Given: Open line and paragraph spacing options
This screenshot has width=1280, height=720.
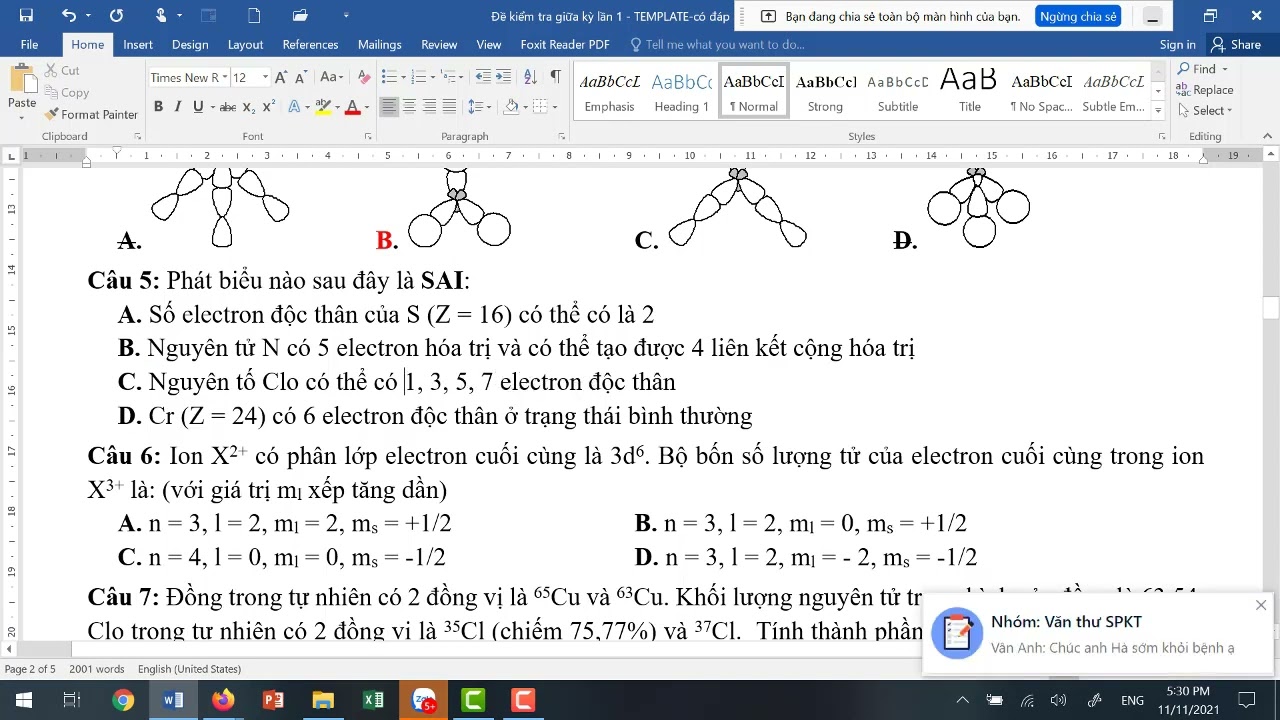Looking at the screenshot, I should point(479,107).
